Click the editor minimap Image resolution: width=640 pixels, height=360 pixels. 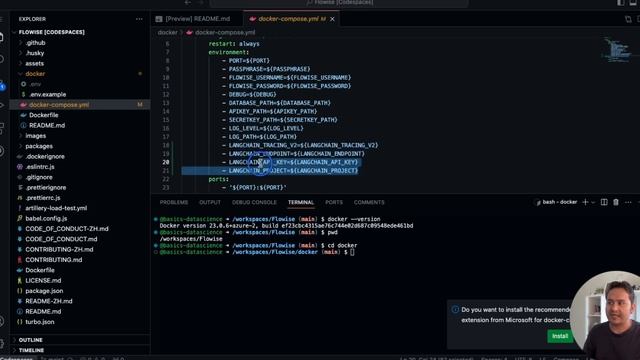[x=618, y=50]
